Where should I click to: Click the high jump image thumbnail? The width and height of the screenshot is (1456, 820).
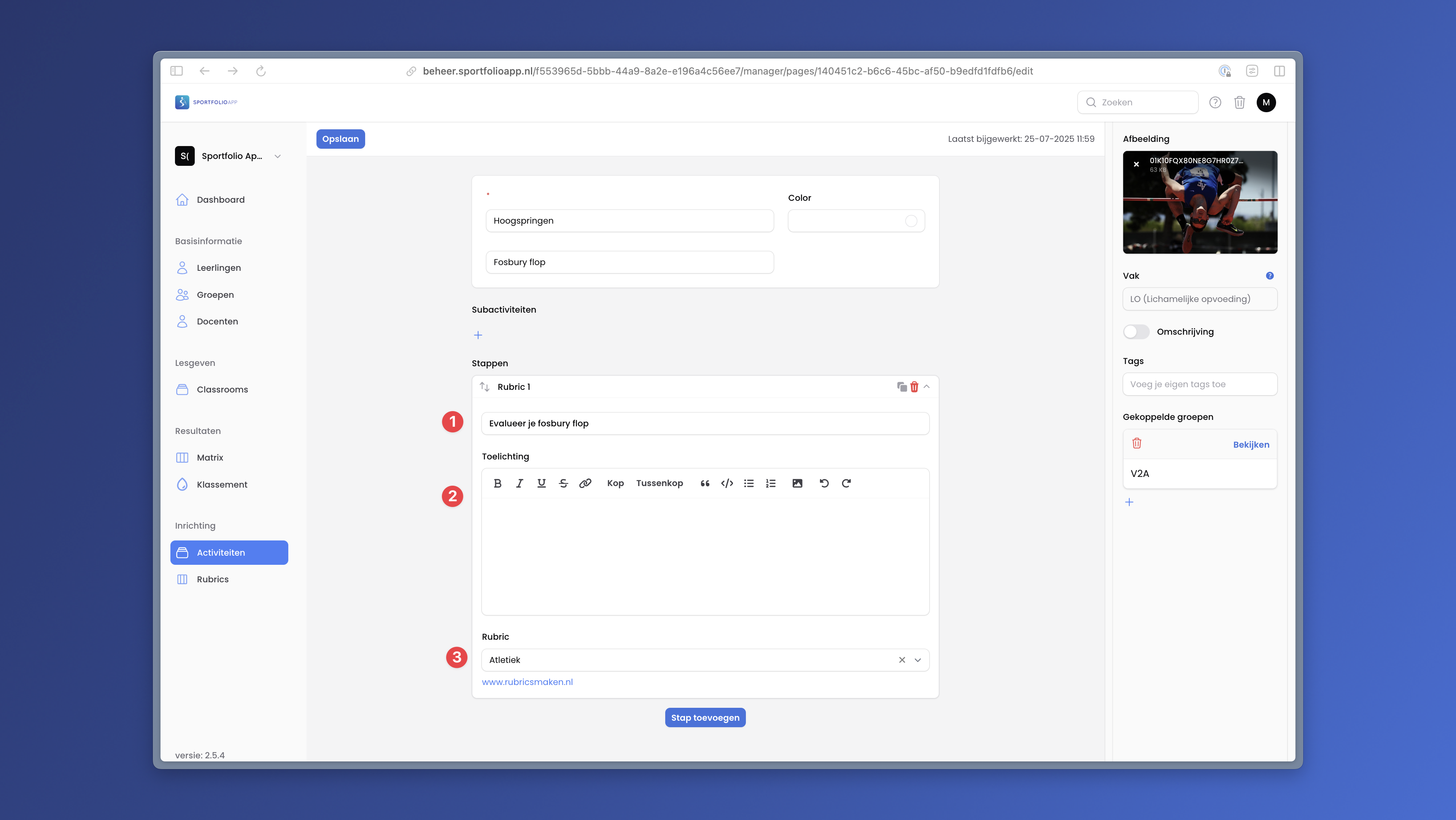coord(1199,202)
